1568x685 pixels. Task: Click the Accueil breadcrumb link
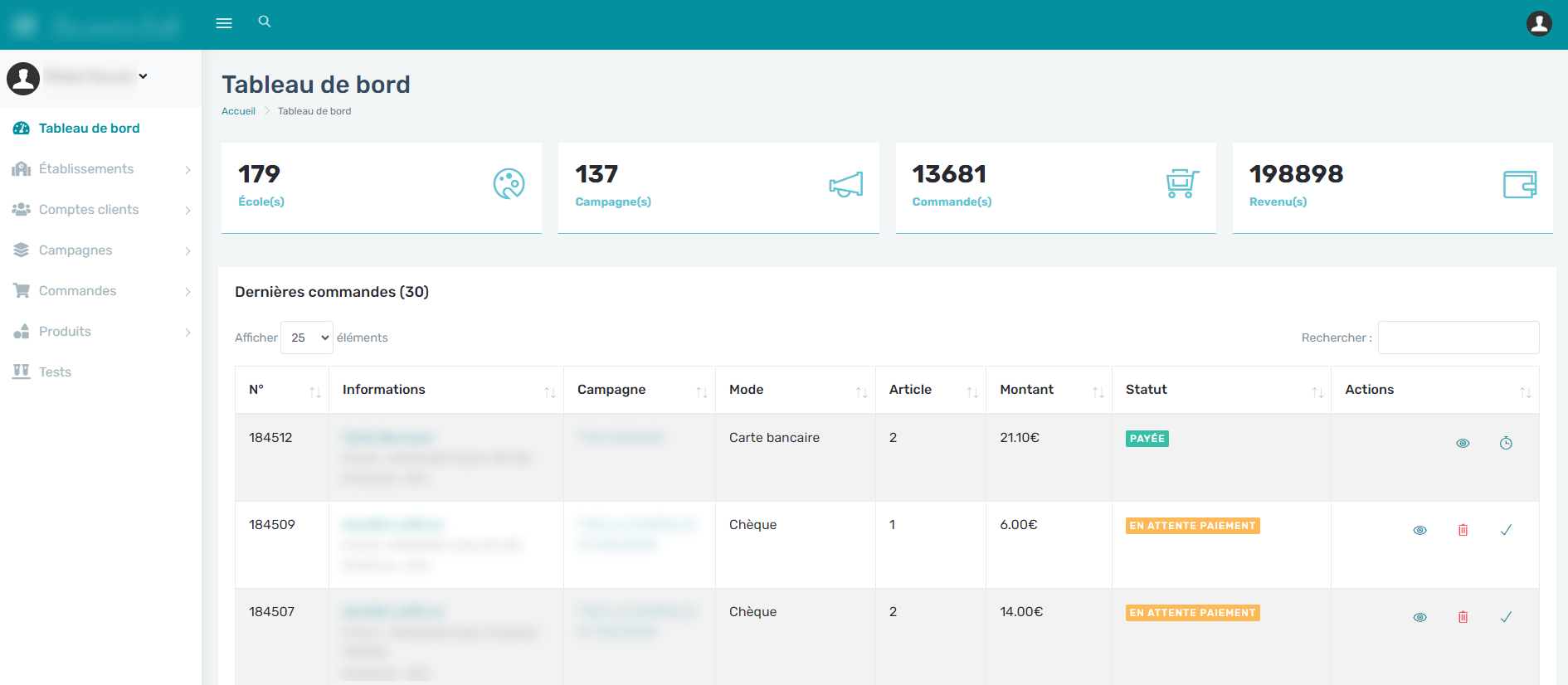tap(238, 111)
